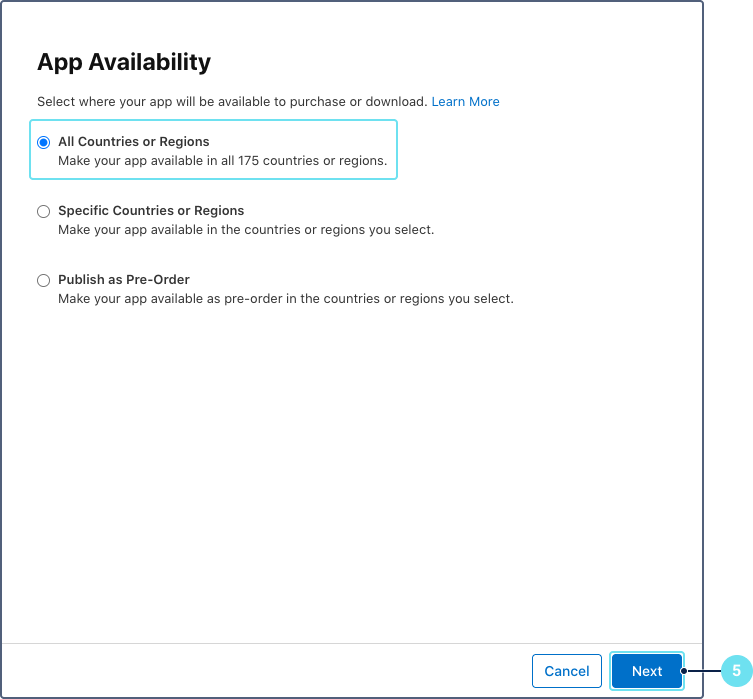This screenshot has width=753, height=699.
Task: Click the App Availability heading
Action: (x=124, y=63)
